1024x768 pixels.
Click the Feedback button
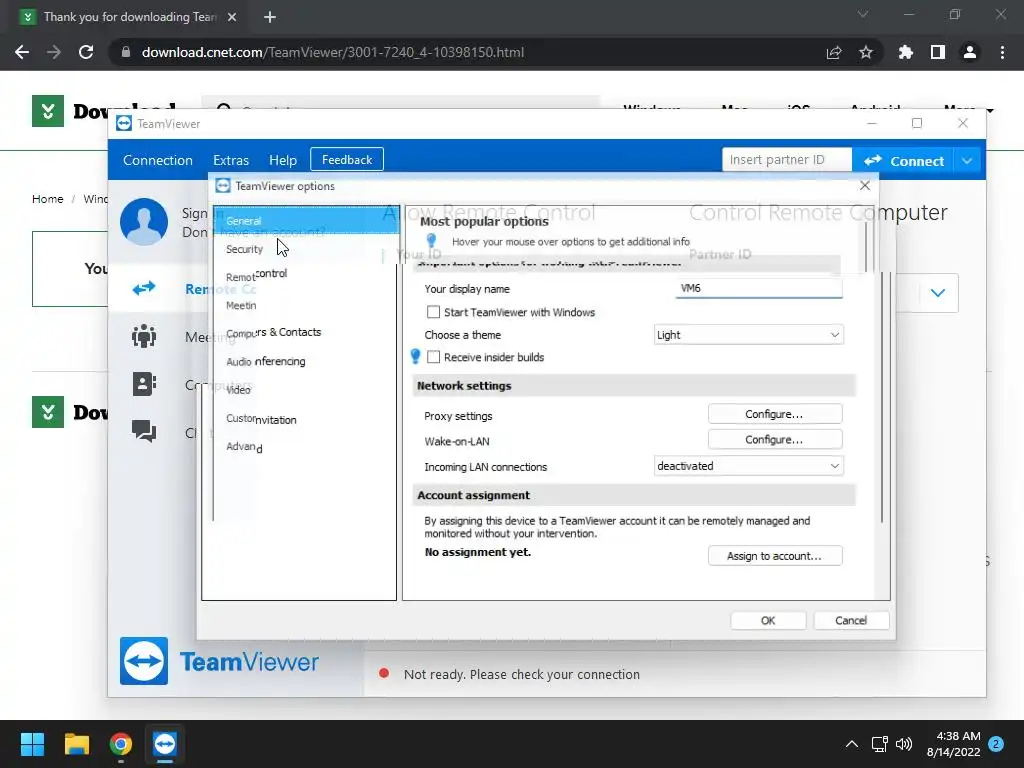coord(347,160)
